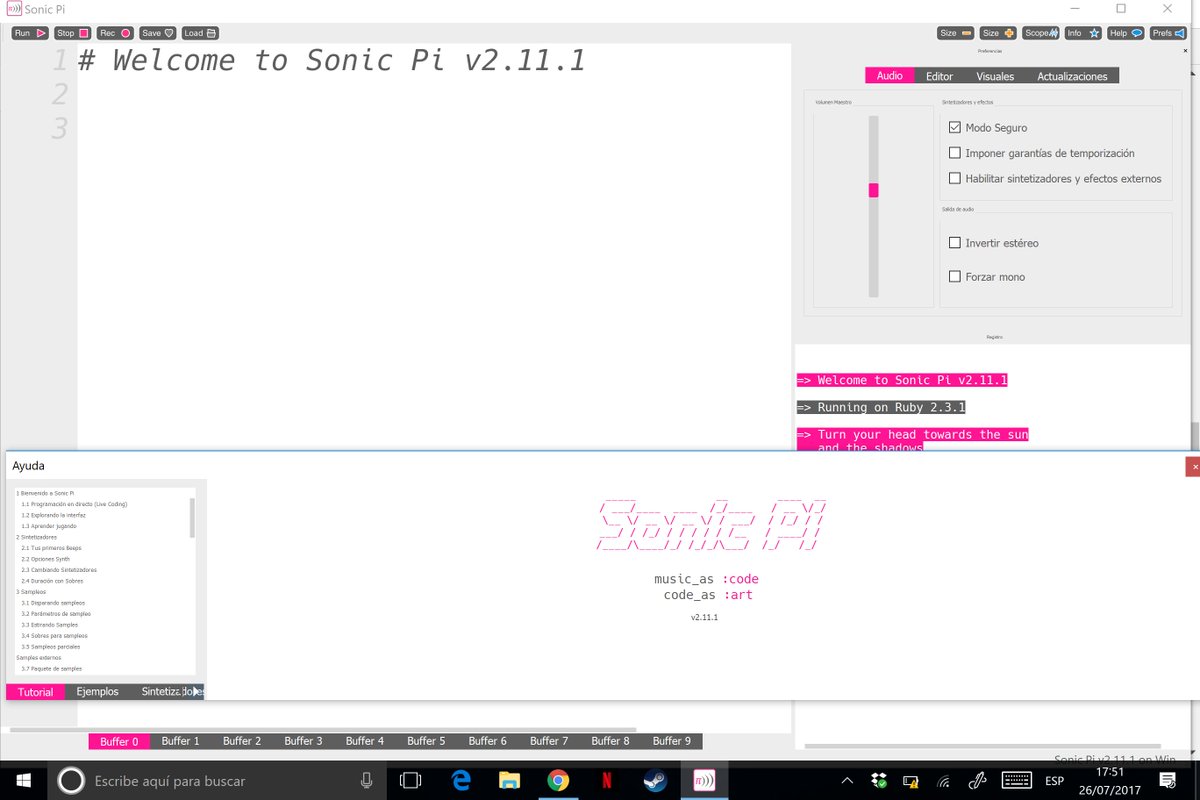The image size is (1200, 800).
Task: Switch to Ejemplos help tab
Action: coord(98,692)
